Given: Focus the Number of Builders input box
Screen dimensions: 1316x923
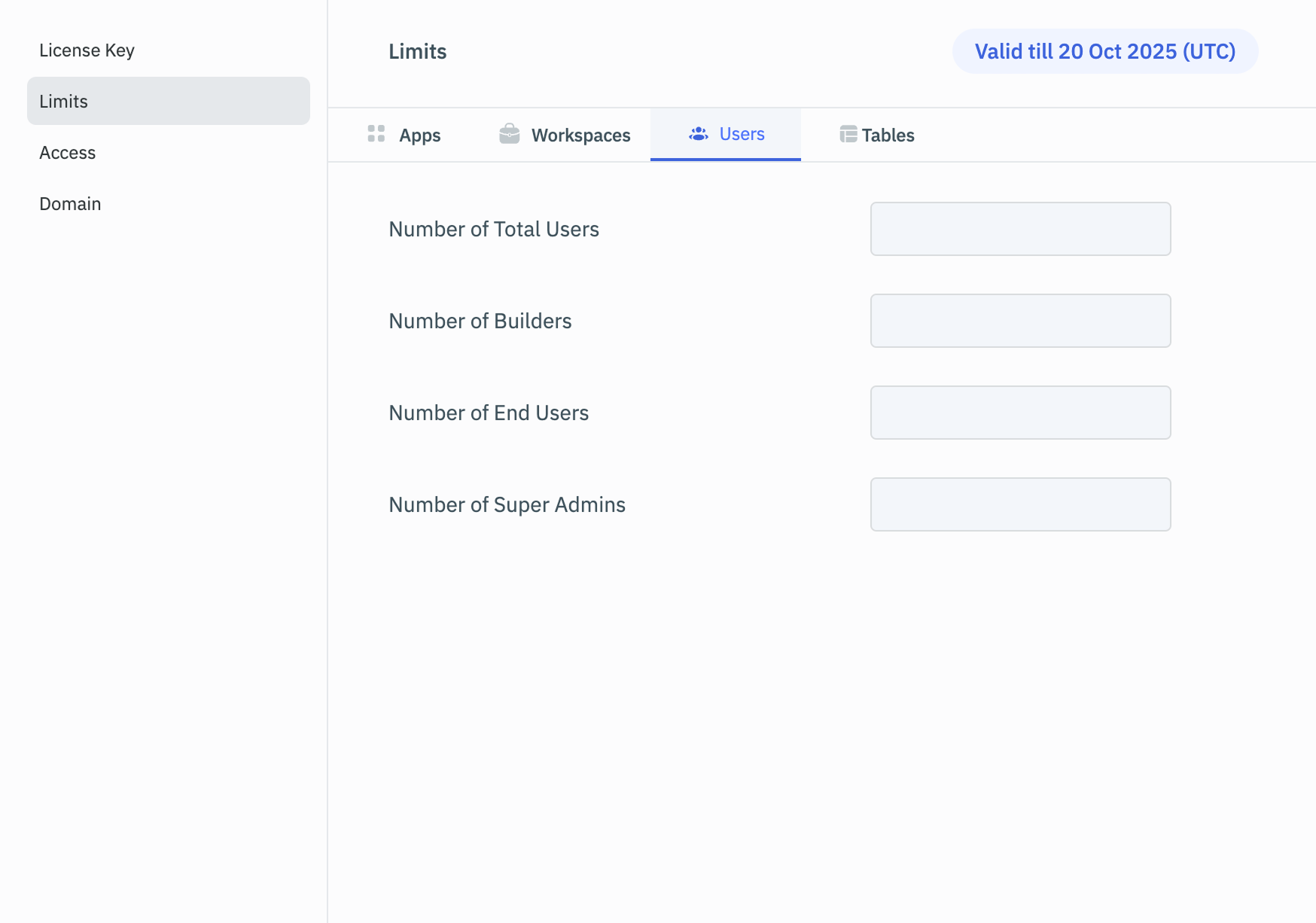Looking at the screenshot, I should coord(1020,321).
